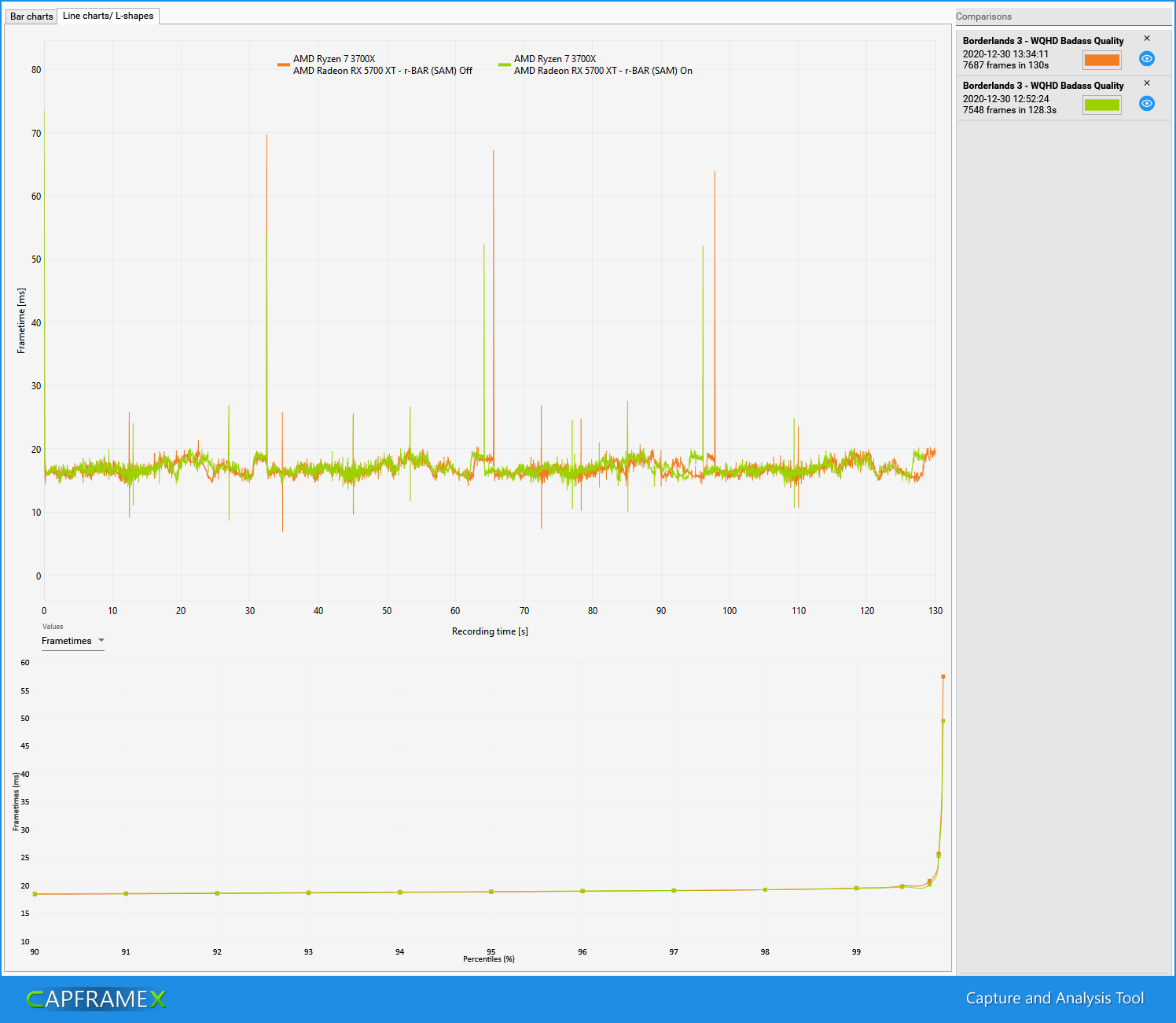Select the green legend marker for r-BAR On
1176x1023 pixels.
point(503,64)
